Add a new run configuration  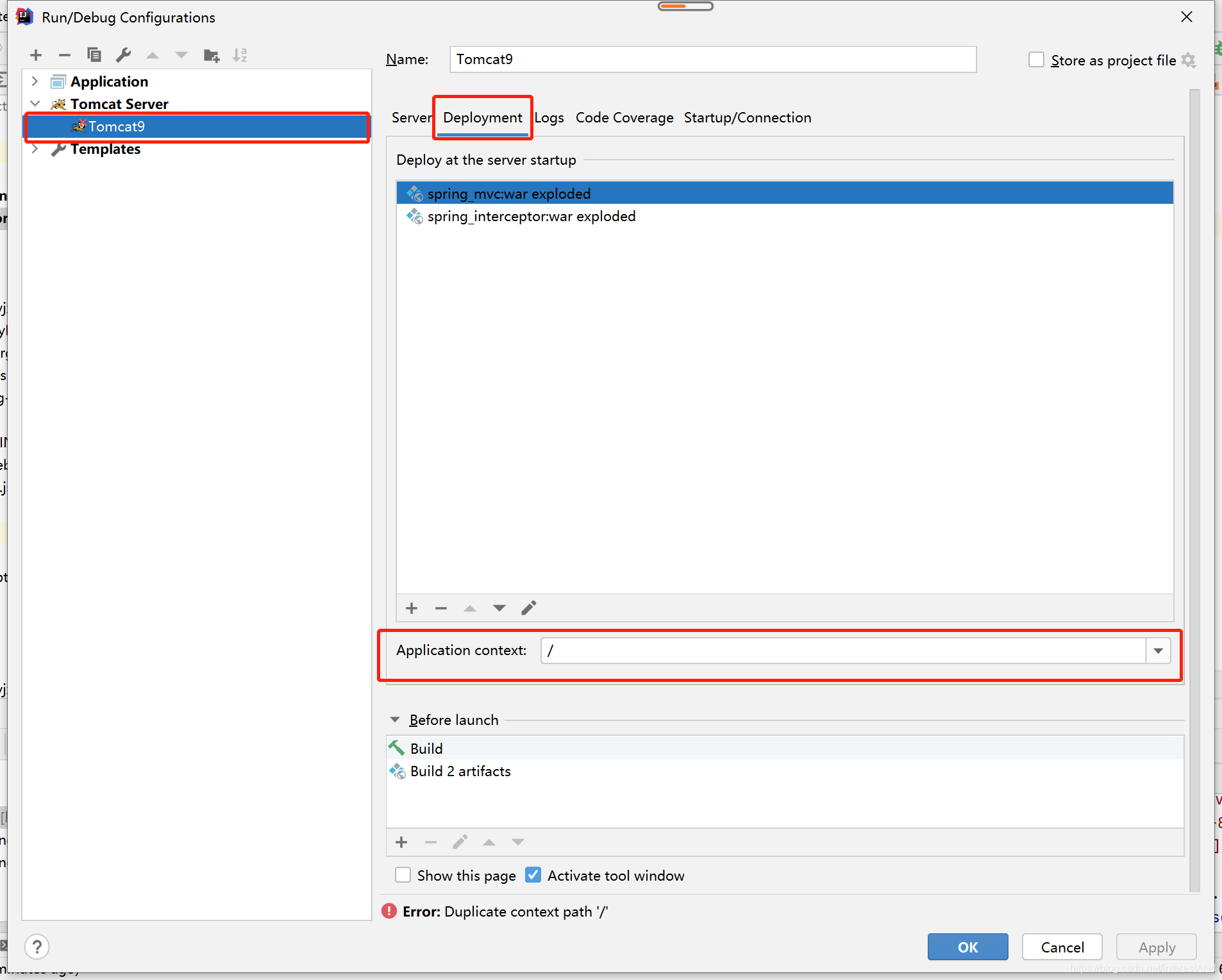click(x=36, y=55)
